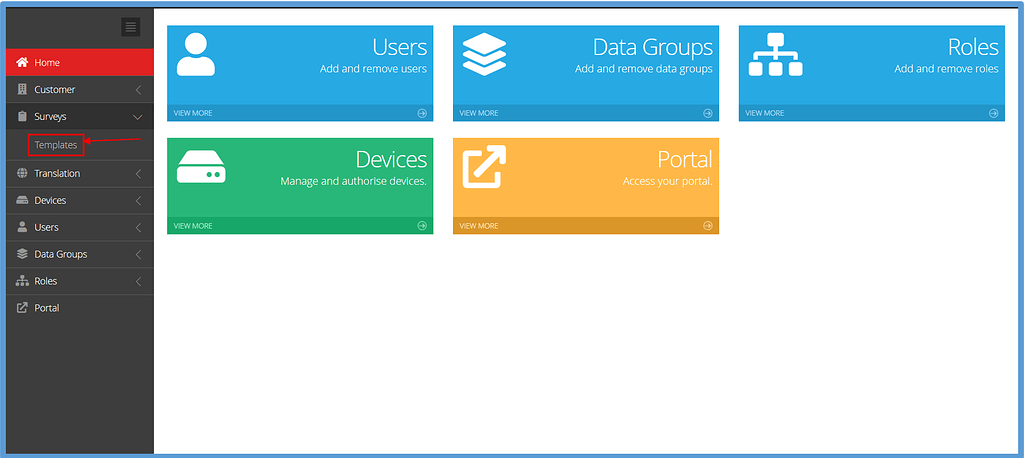Image resolution: width=1024 pixels, height=458 pixels.
Task: Click the Portal external link tile icon
Action: (484, 167)
